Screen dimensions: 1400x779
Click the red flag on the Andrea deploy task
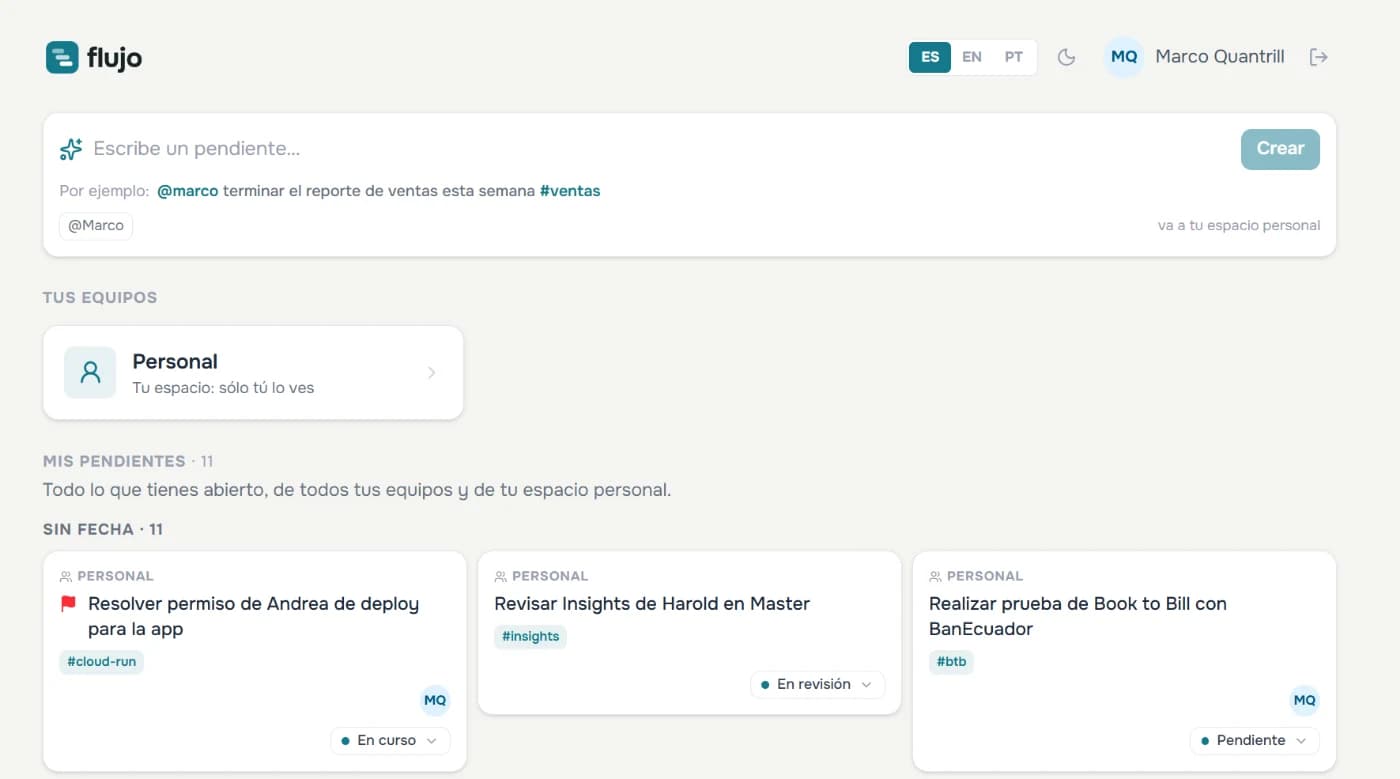[x=68, y=604]
